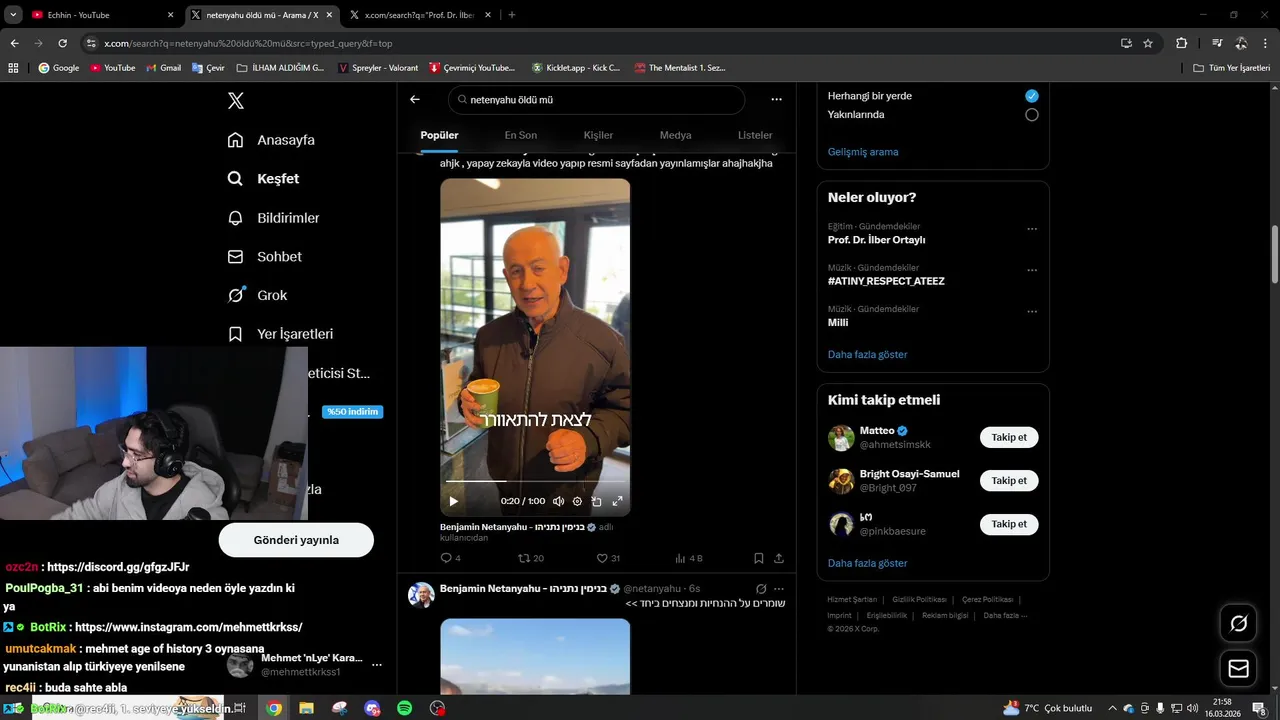The height and width of the screenshot is (720, 1280).
Task: Open the YouTube bookmark
Action: click(x=112, y=68)
